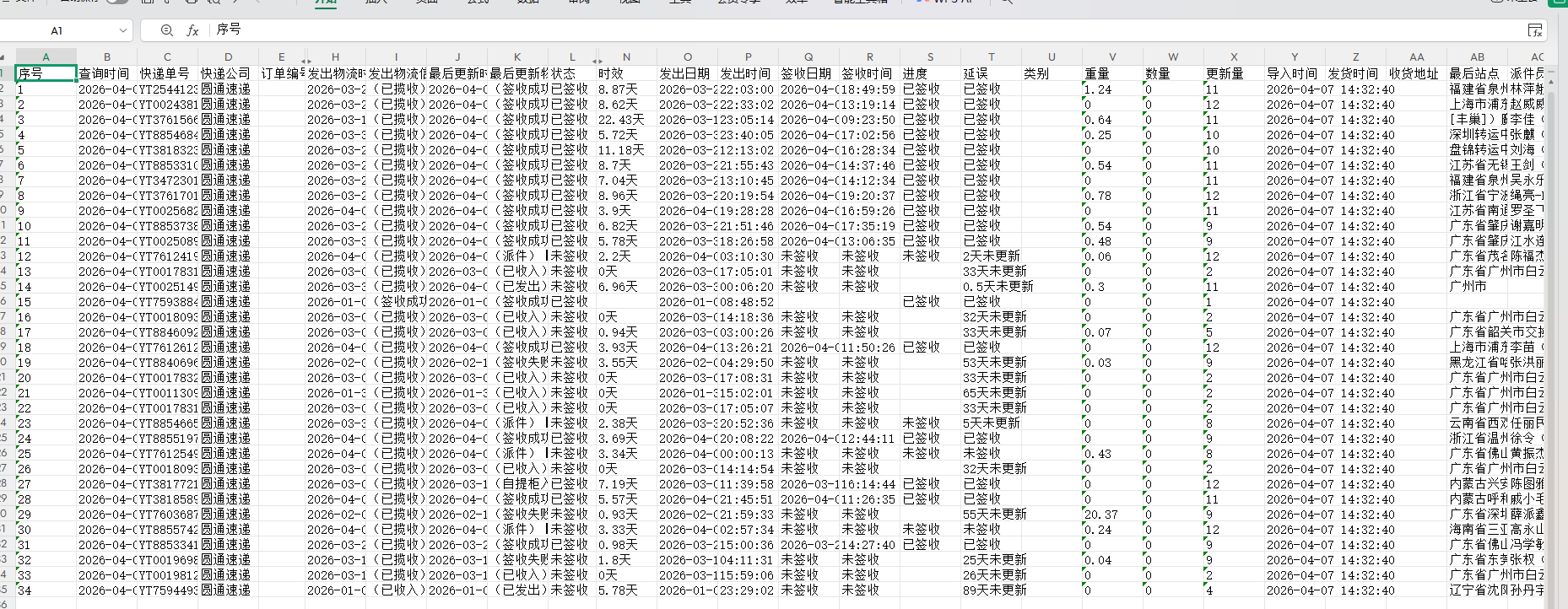This screenshot has height=609, width=1568.
Task: Click the formula editor icon at far right
Action: tap(1535, 30)
